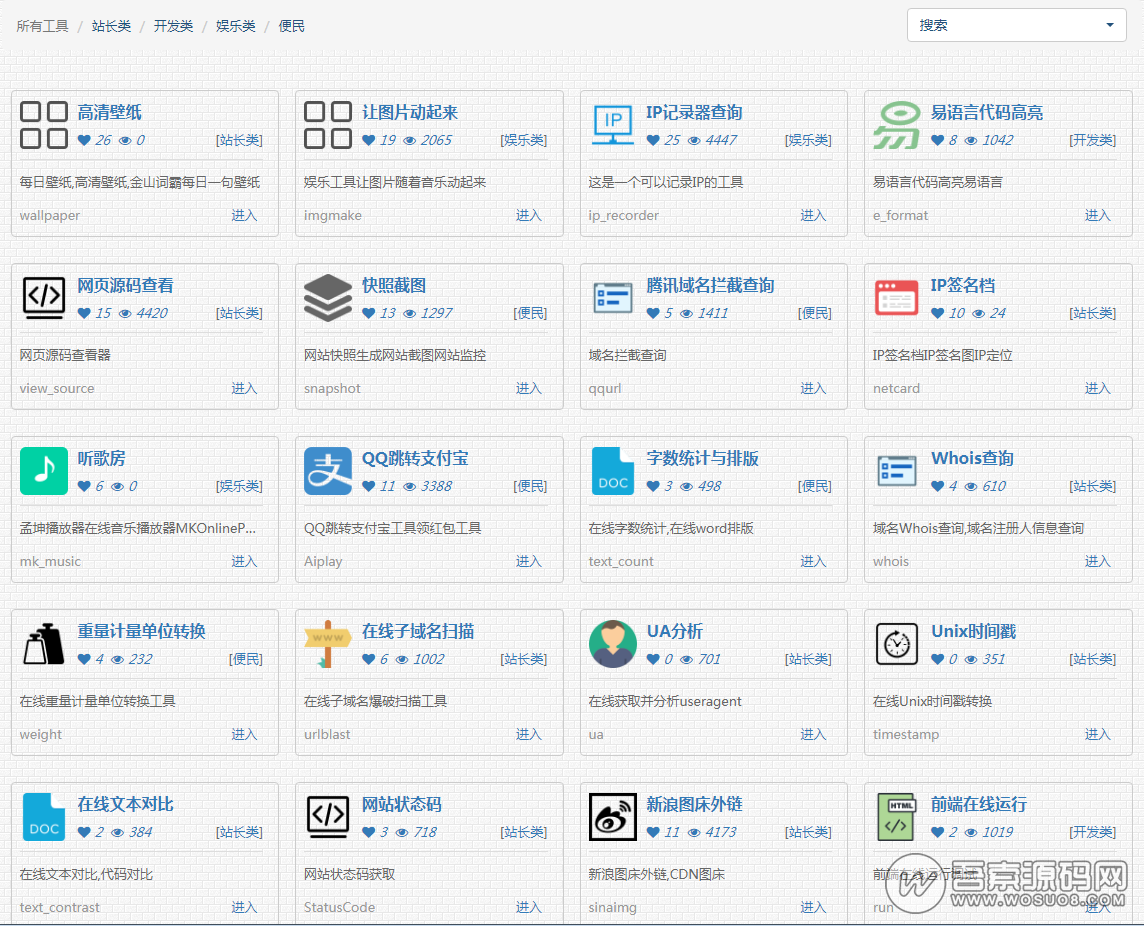Select the IP记录器查询 monitor icon
Viewport: 1144px width, 926px height.
613,124
